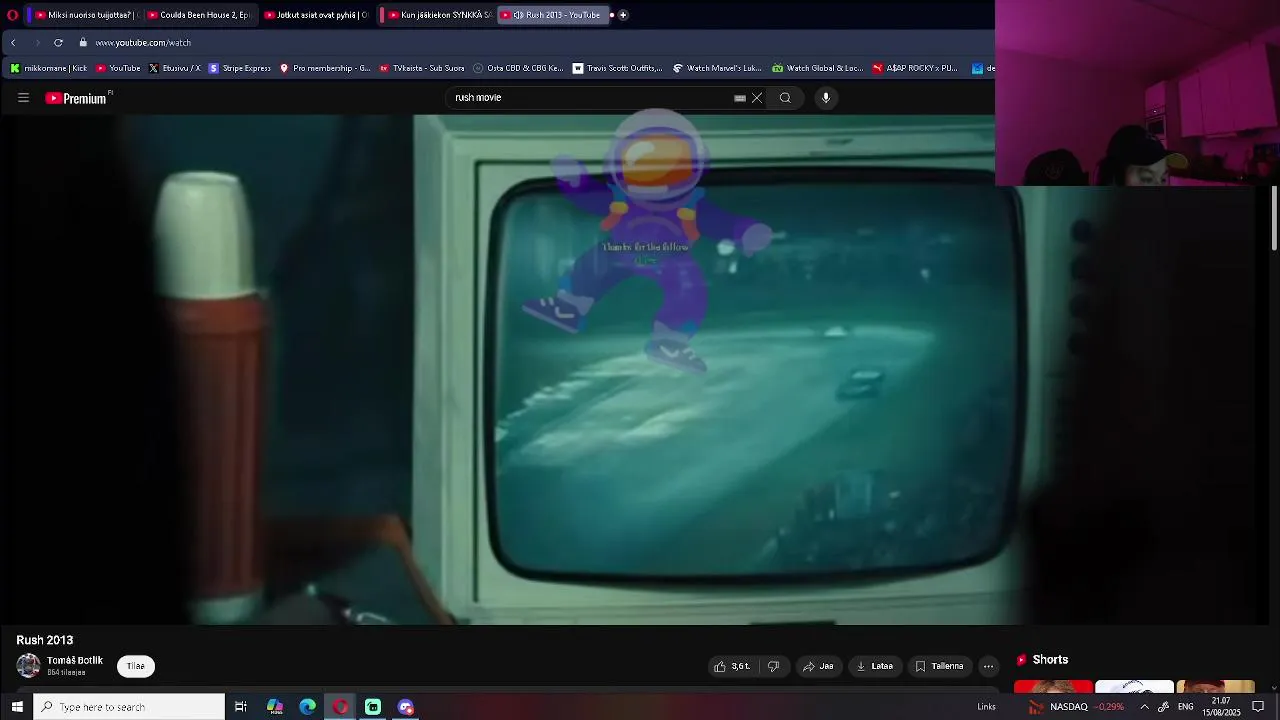Select the 'Rush 2013 - YouTube' tab

[552, 15]
